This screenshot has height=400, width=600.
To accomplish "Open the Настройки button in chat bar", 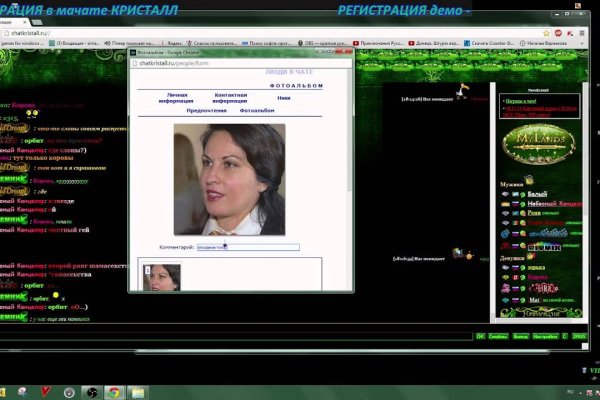I will point(545,336).
